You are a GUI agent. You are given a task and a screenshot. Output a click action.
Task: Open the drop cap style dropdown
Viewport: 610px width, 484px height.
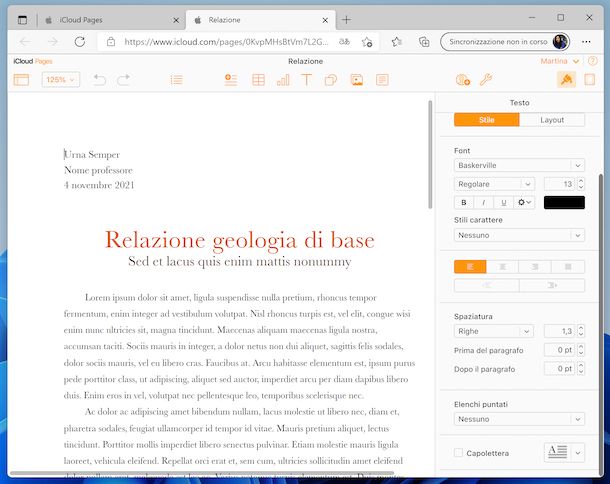[577, 452]
